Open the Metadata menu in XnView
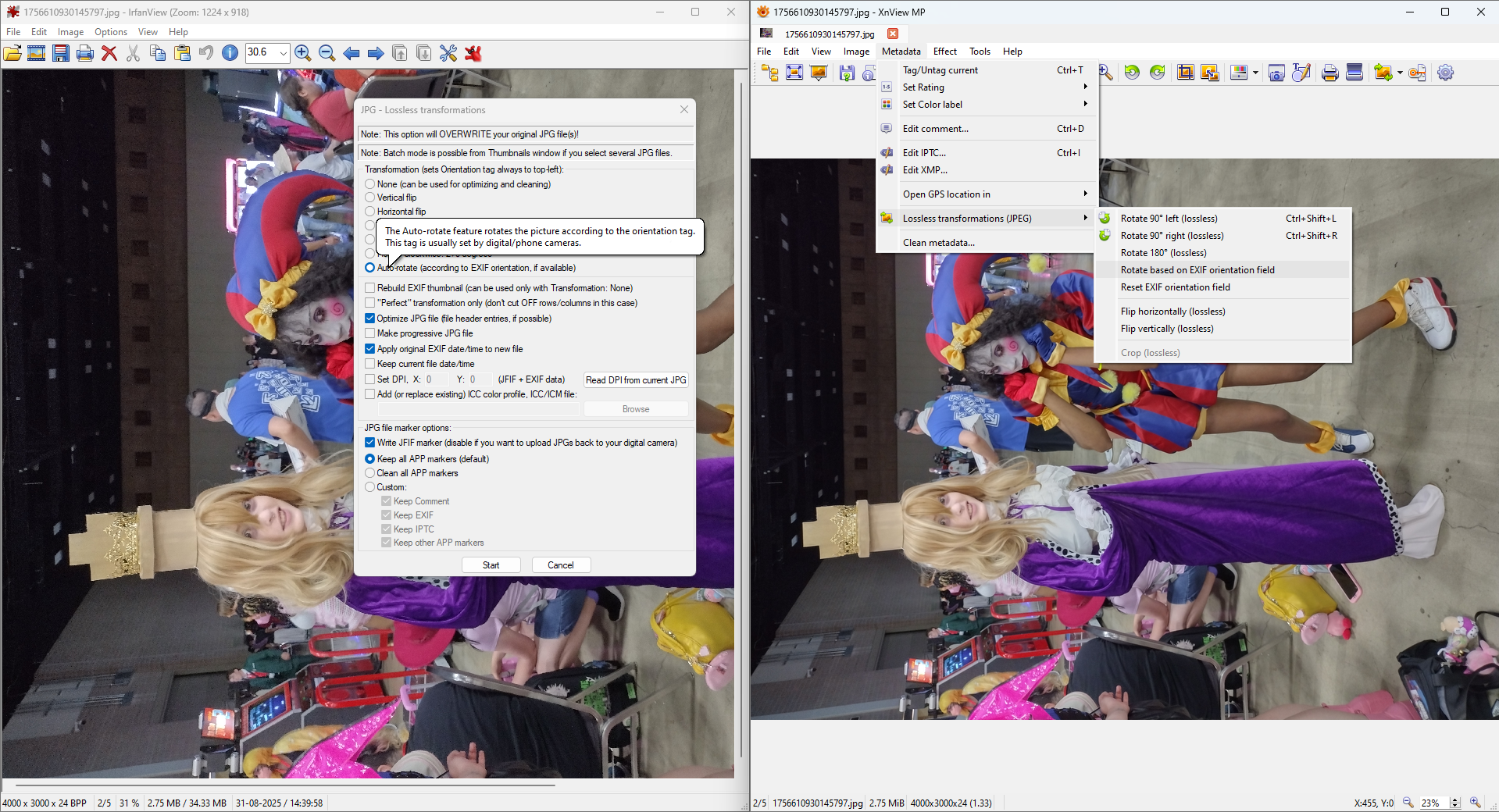The width and height of the screenshot is (1499, 812). [x=901, y=52]
